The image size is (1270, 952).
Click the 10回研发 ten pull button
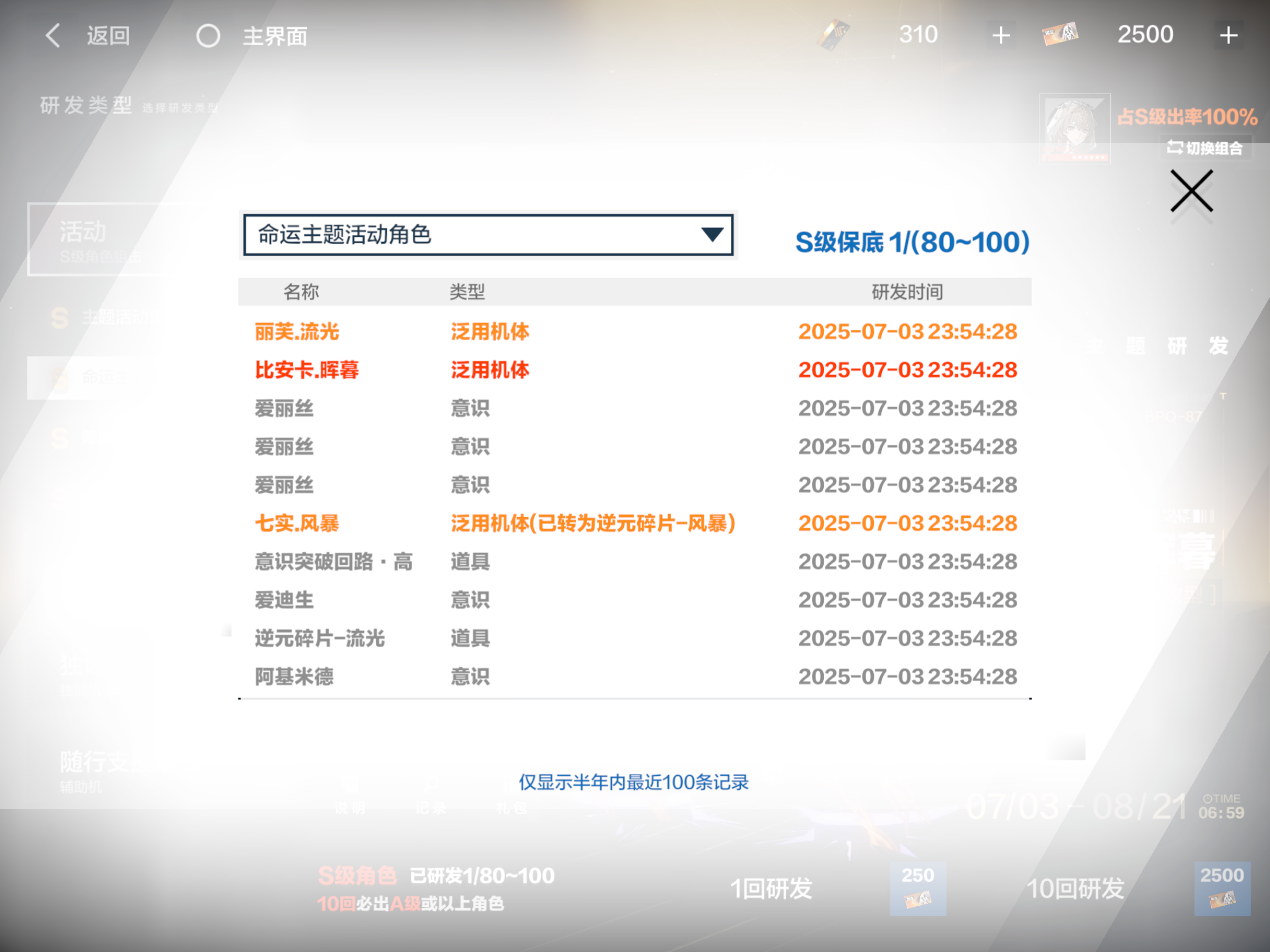pyautogui.click(x=1075, y=889)
